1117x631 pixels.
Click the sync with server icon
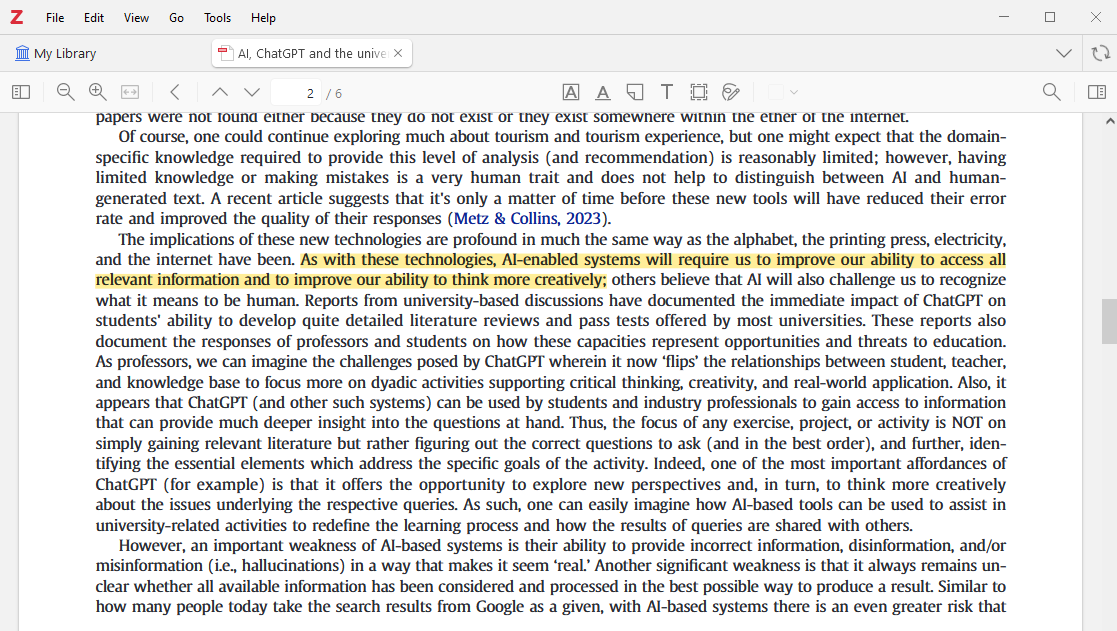point(1100,53)
